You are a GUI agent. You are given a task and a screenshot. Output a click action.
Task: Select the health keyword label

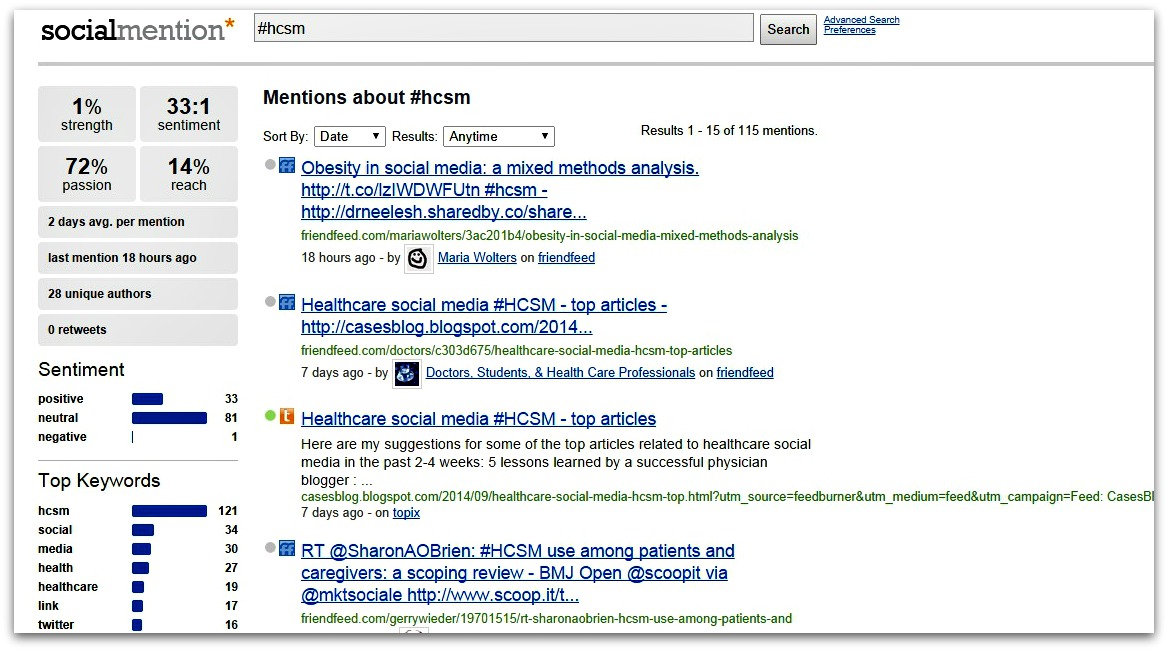[x=56, y=568]
